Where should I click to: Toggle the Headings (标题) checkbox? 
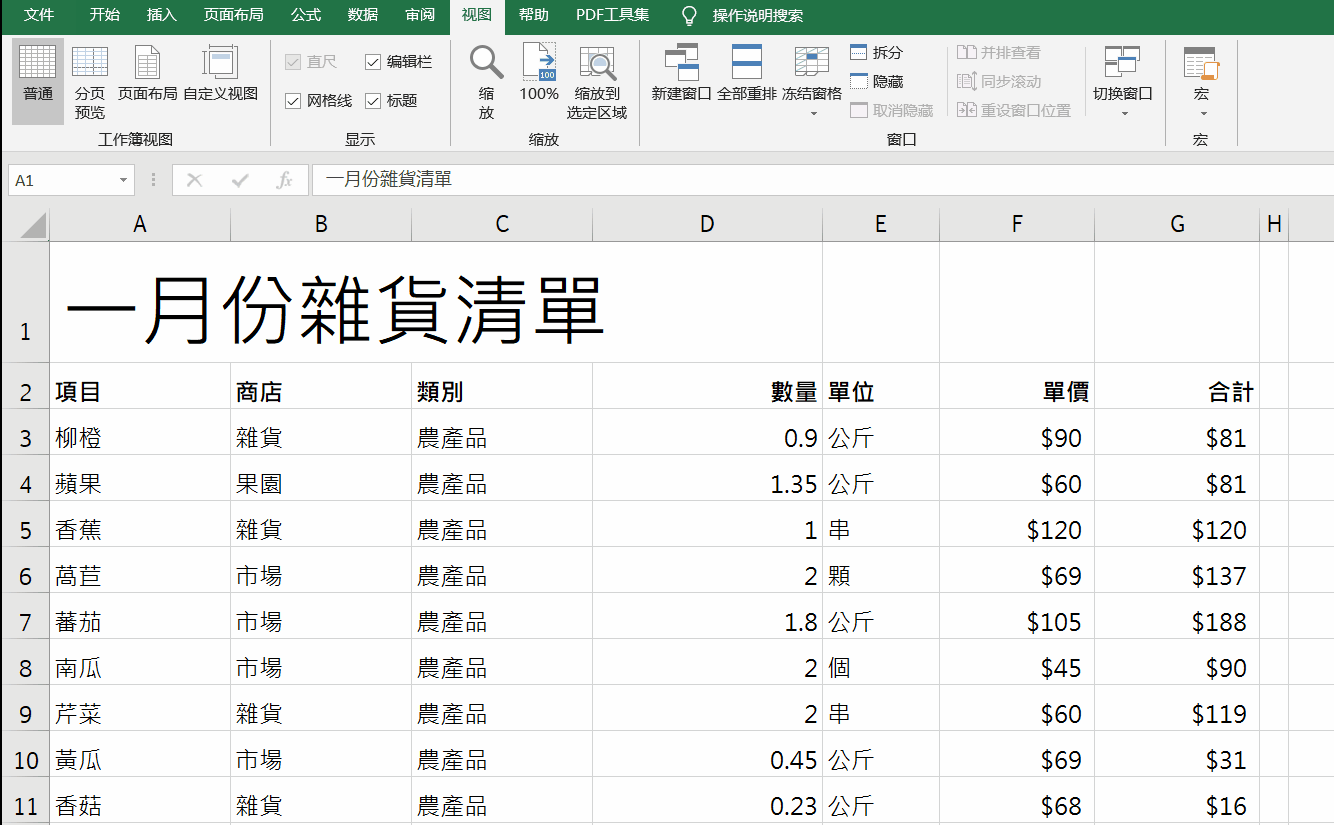coord(373,101)
